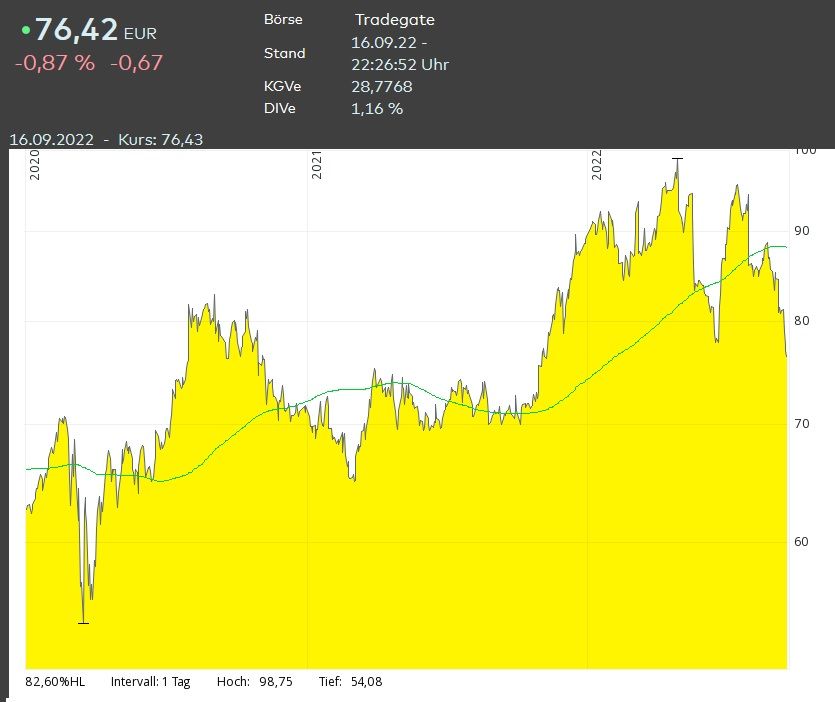Click the 2020 year marker on chart
Screen dimensions: 835x702
(34, 165)
